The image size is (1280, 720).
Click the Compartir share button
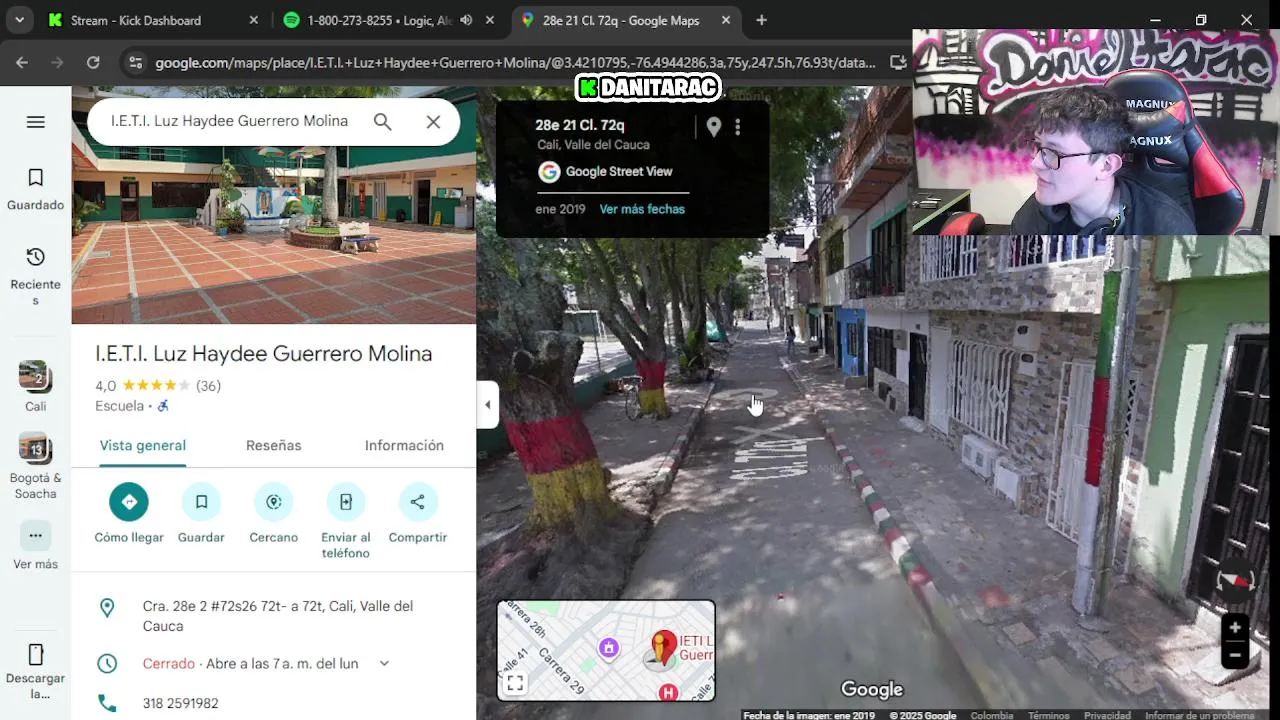(x=418, y=502)
